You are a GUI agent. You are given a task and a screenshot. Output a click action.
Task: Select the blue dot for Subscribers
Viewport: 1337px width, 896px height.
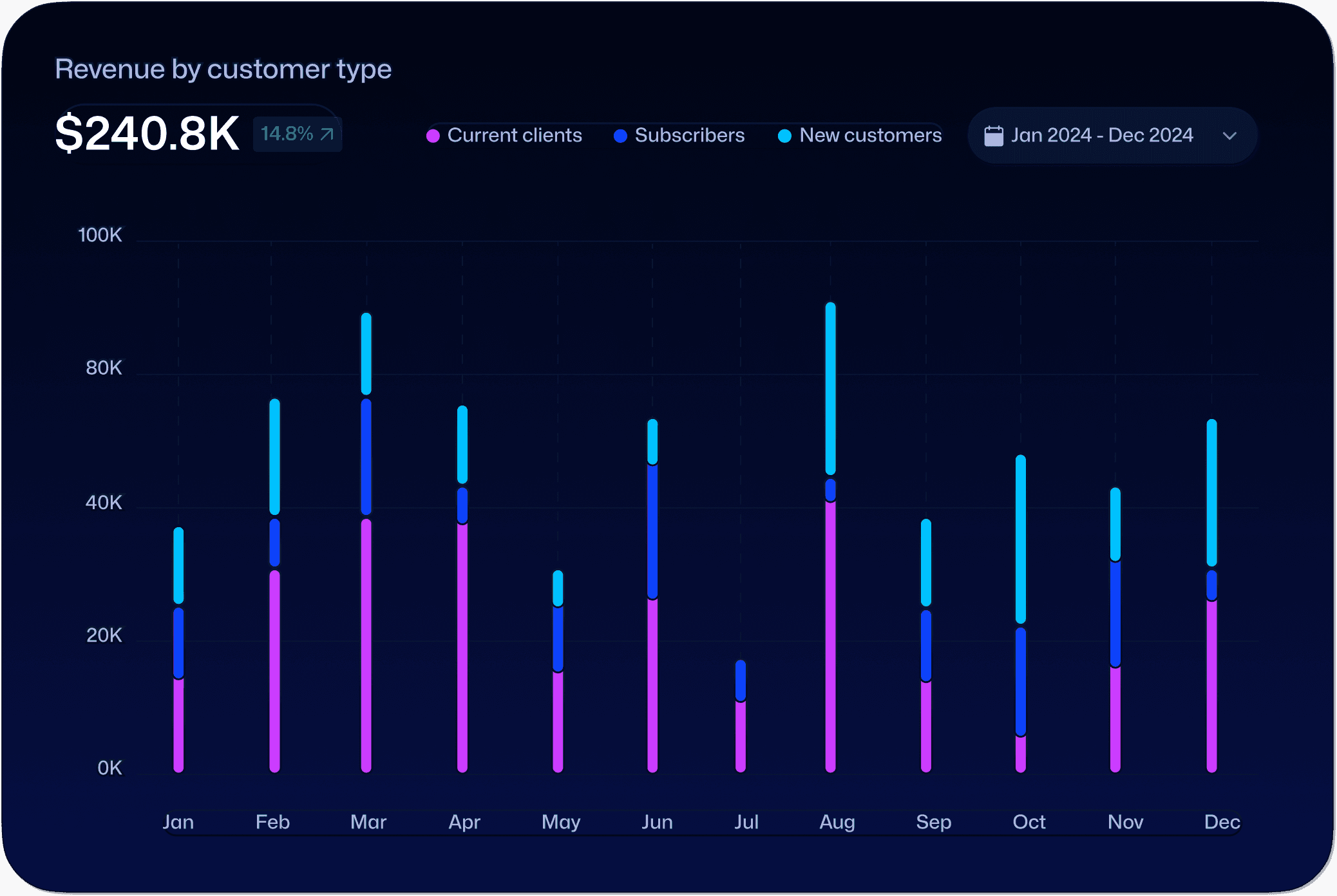tap(620, 136)
